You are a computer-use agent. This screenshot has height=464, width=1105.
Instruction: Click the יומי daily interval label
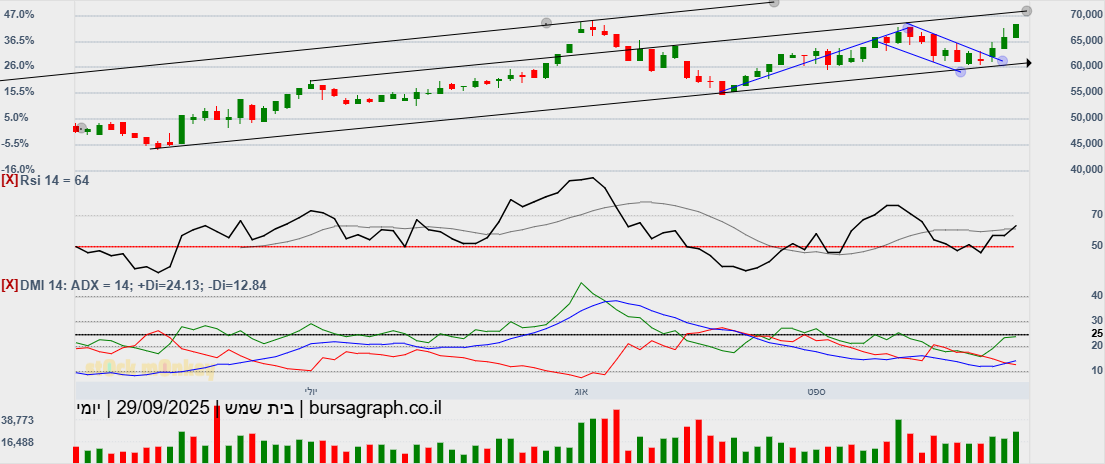[x=89, y=408]
